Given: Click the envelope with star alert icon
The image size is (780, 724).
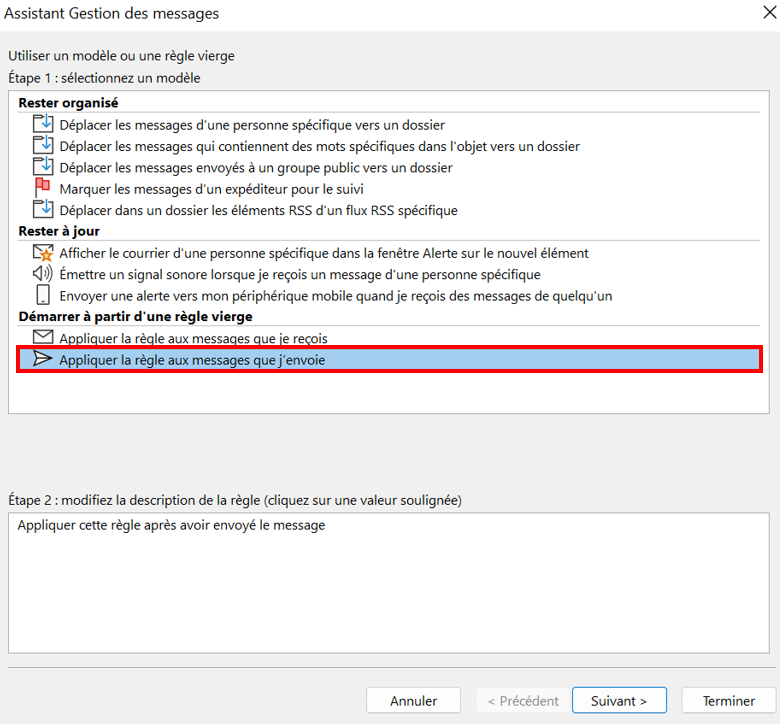Looking at the screenshot, I should [x=42, y=253].
